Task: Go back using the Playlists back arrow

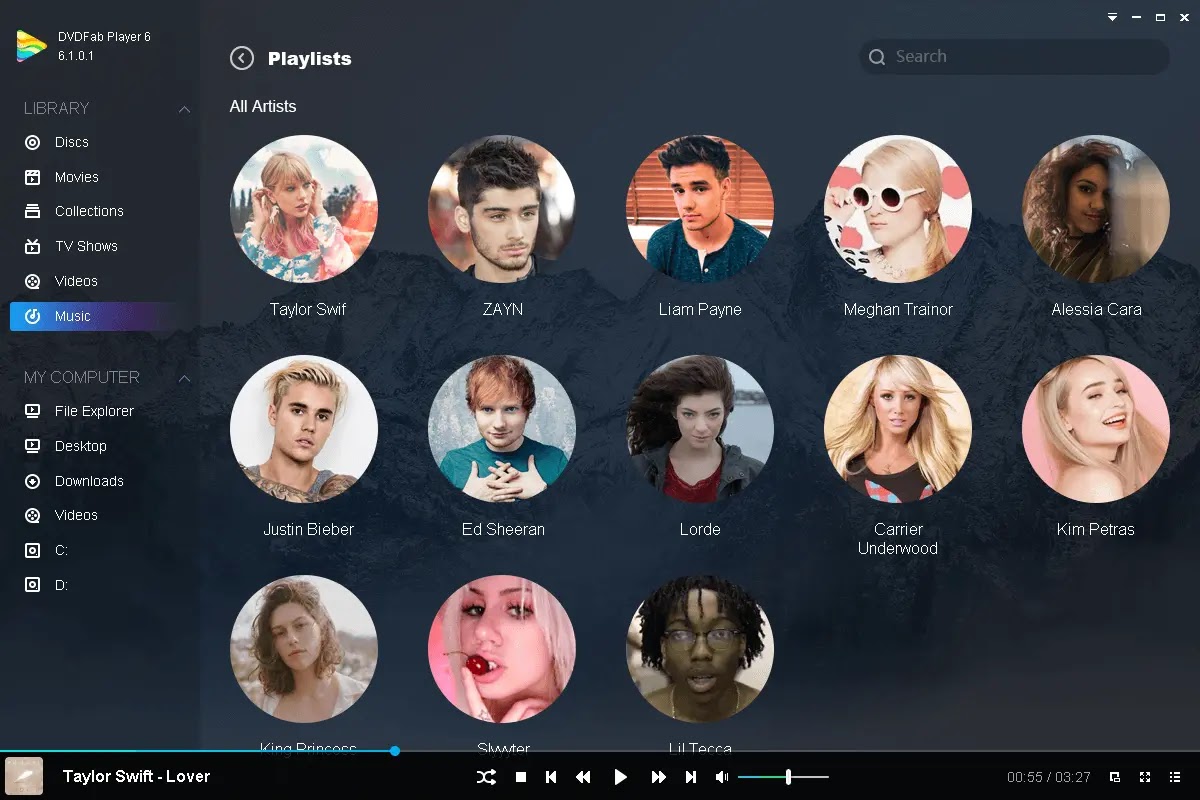Action: pos(242,58)
